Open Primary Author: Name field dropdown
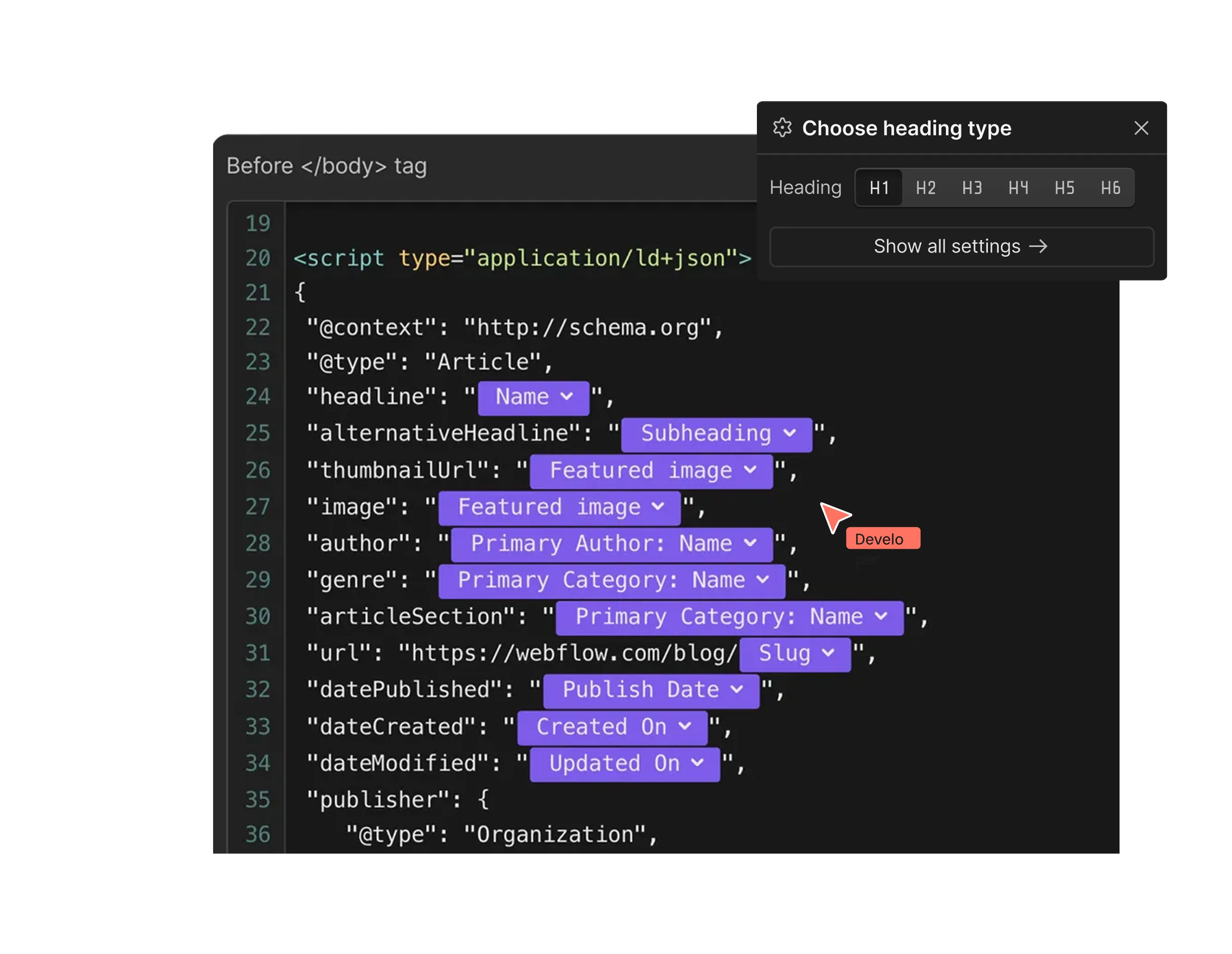Viewport: 1232px width, 954px height. [x=611, y=544]
